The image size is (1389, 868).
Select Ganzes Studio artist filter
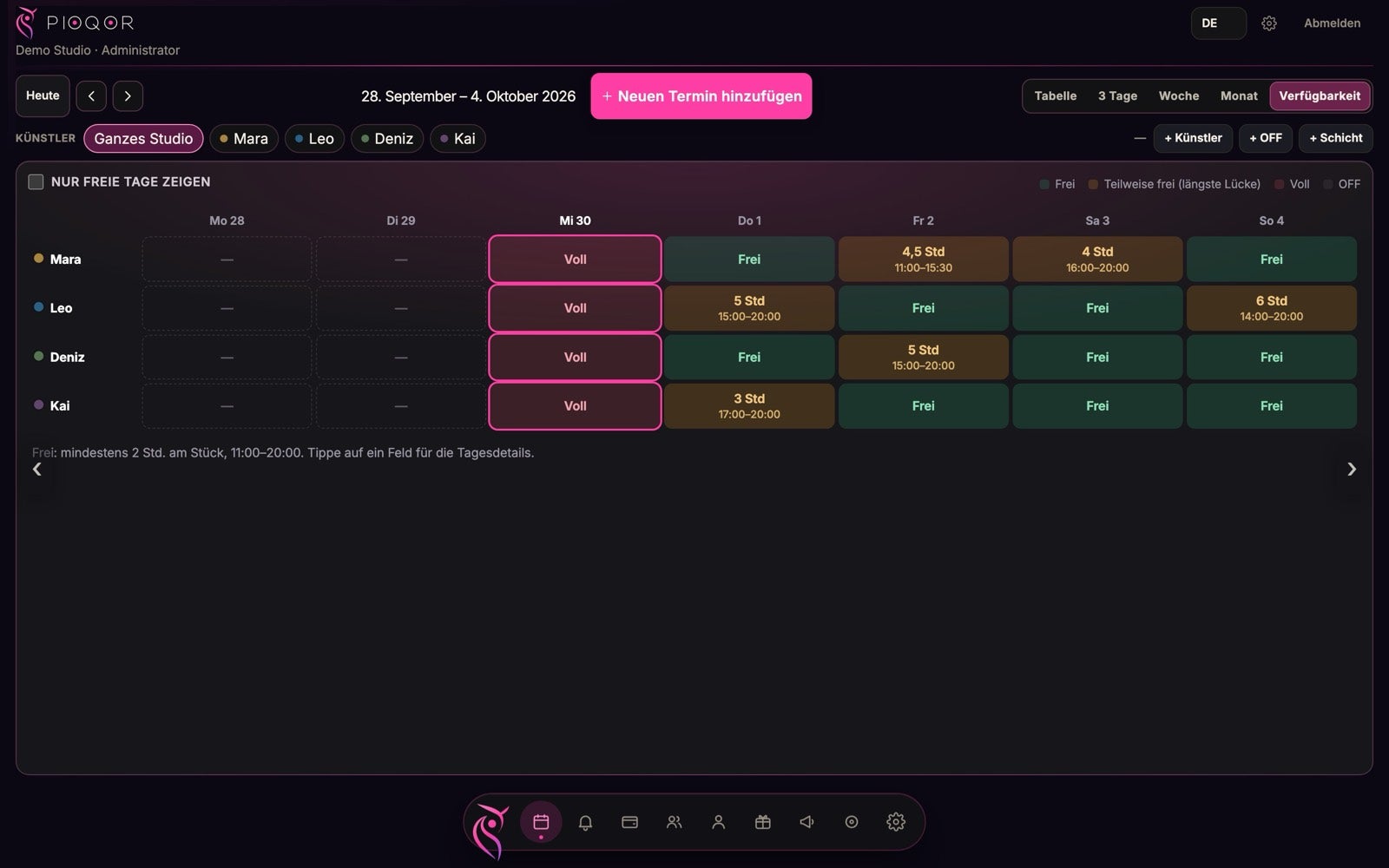[143, 138]
